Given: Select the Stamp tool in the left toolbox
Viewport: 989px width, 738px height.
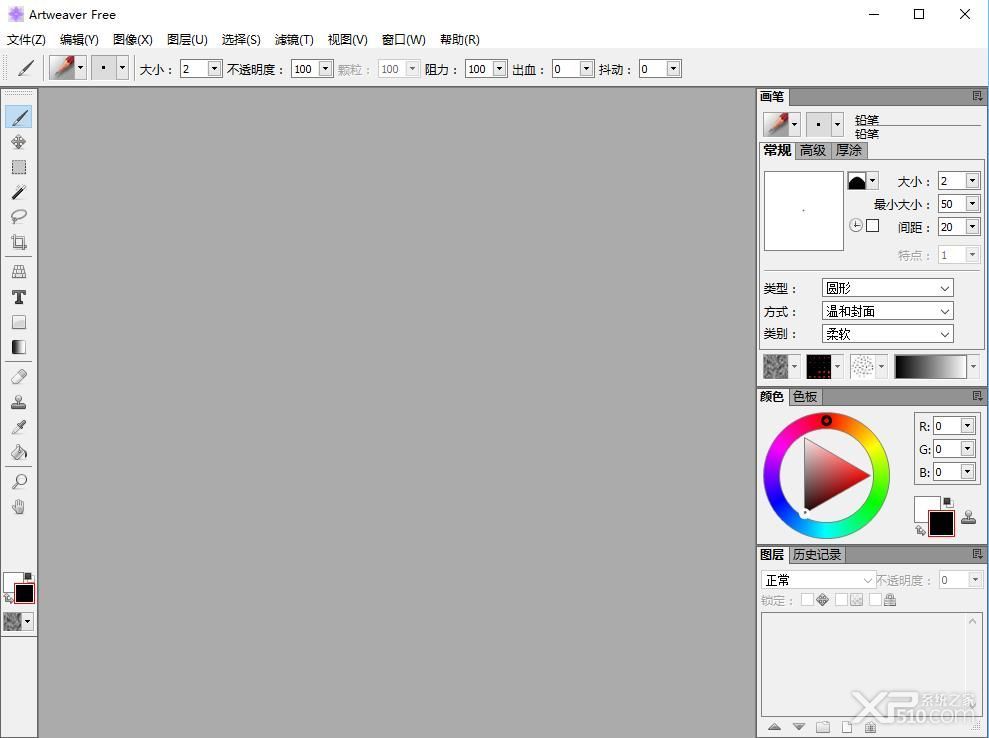Looking at the screenshot, I should tap(19, 402).
